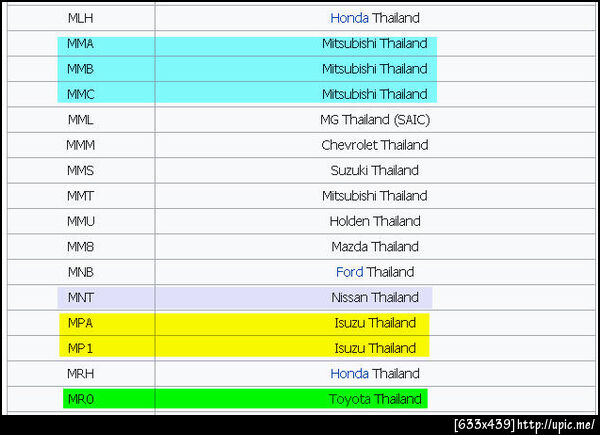This screenshot has height=435, width=600.
Task: Select Mitsubishi Thailand in the MMA row
Action: [x=375, y=44]
